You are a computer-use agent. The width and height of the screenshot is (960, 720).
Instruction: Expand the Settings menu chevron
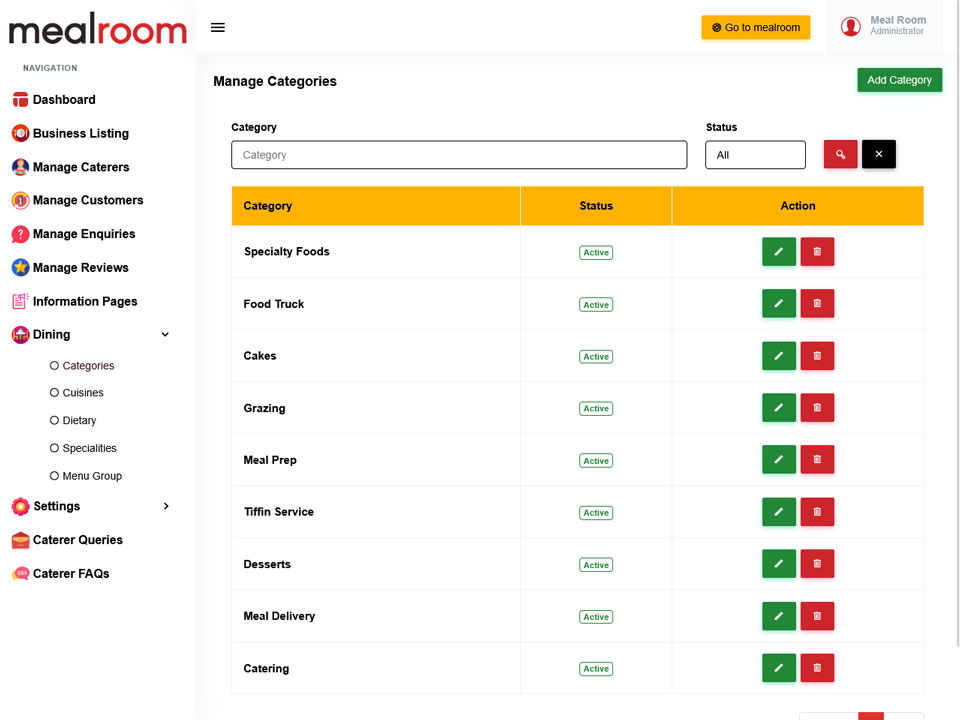pyautogui.click(x=166, y=506)
